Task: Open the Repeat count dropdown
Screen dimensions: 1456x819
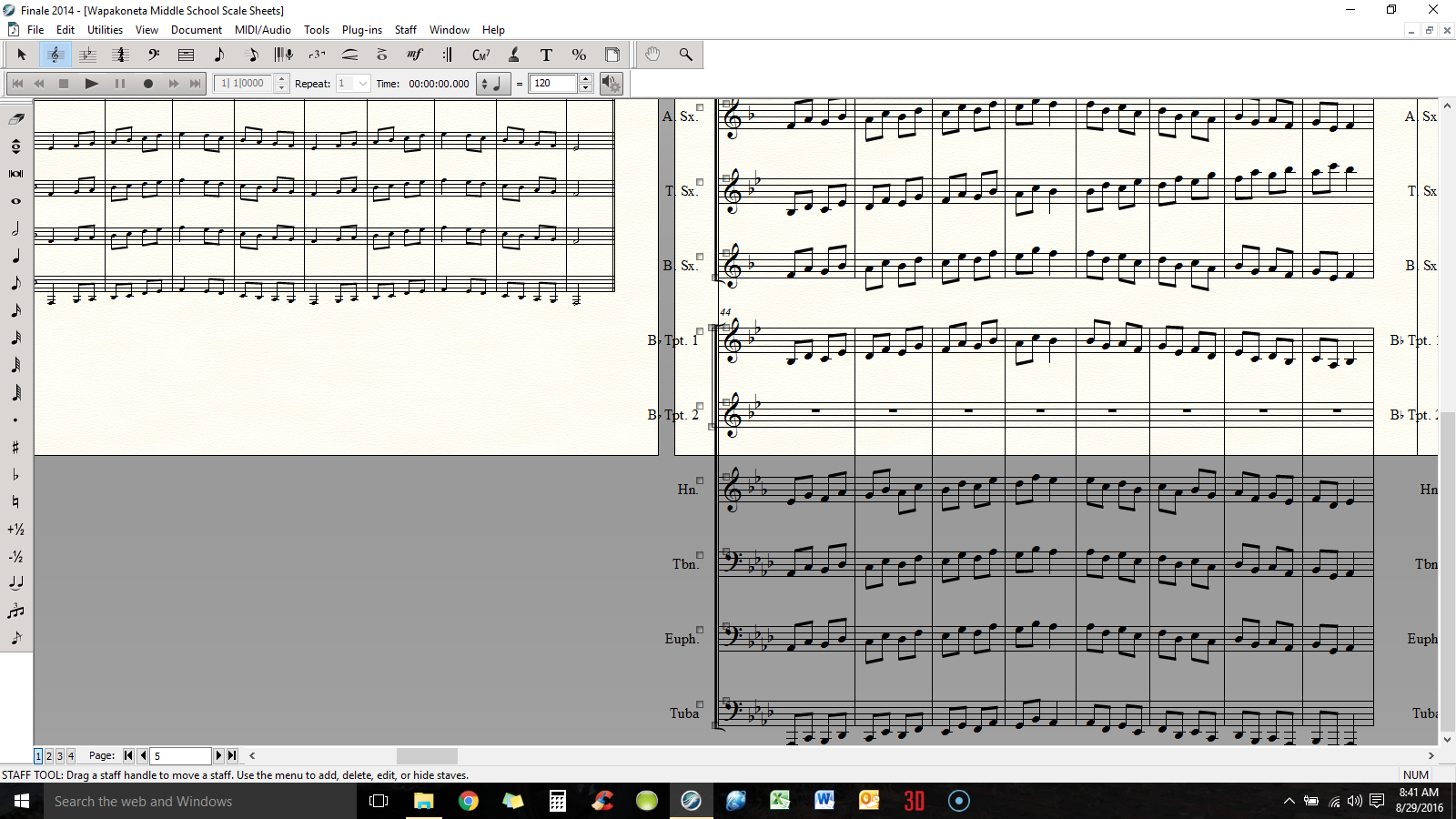Action: [x=363, y=84]
